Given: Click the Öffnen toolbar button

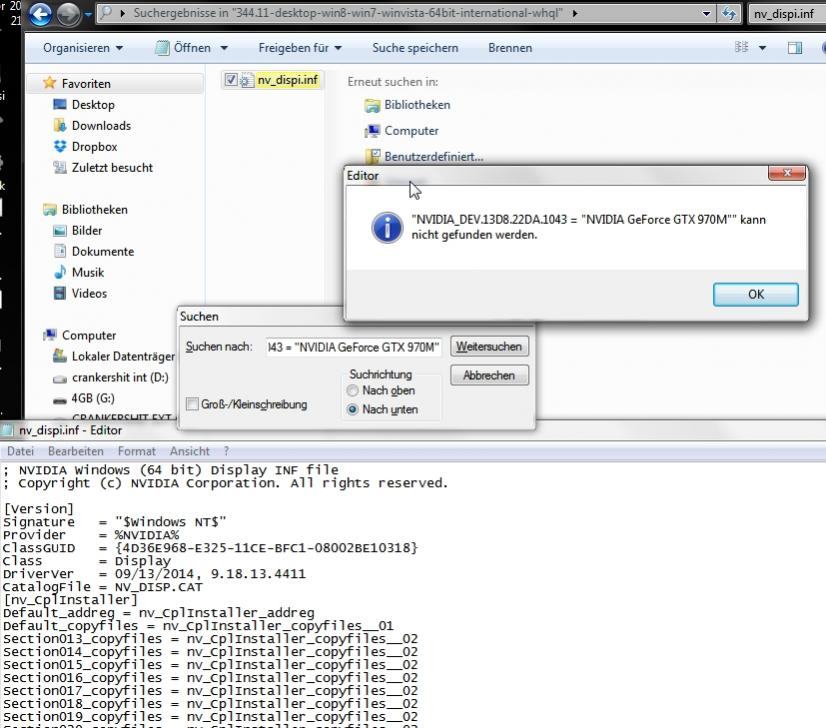Looking at the screenshot, I should (x=183, y=48).
